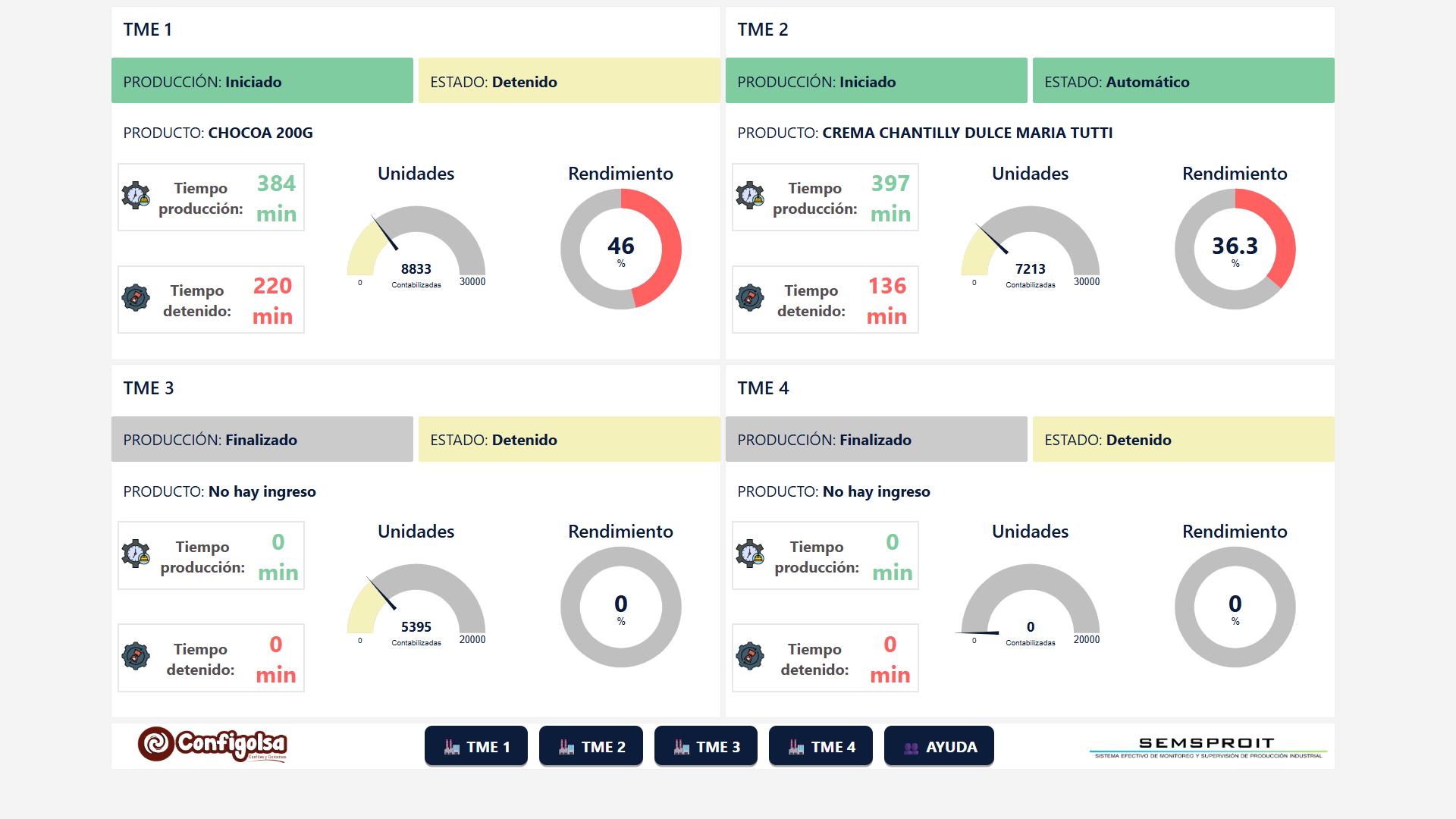Navigate to the TME 4 page
Viewport: 1456px width, 819px height.
pyautogui.click(x=821, y=747)
